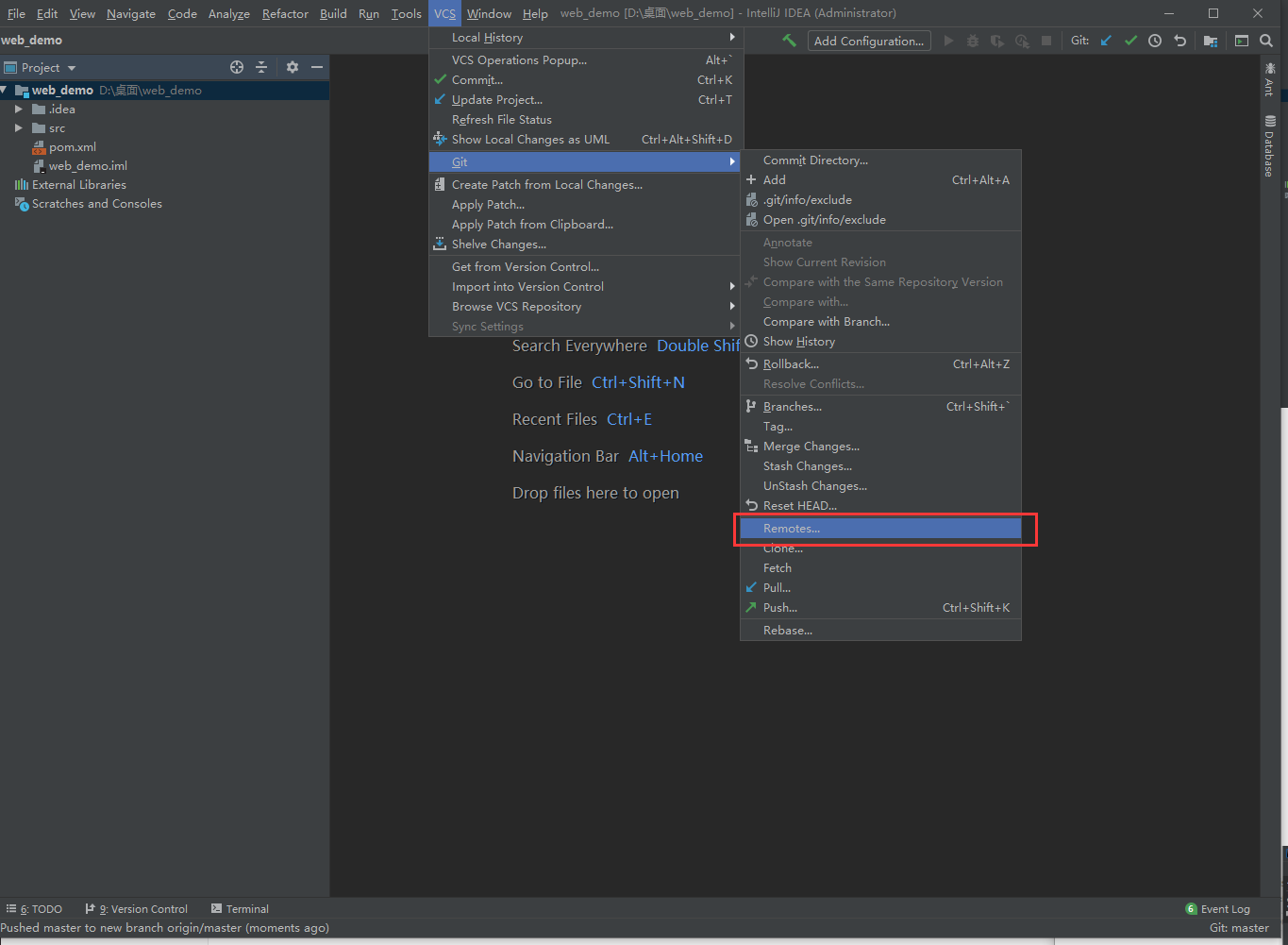Choose Commit Directory... in Git submenu

[x=880, y=160]
